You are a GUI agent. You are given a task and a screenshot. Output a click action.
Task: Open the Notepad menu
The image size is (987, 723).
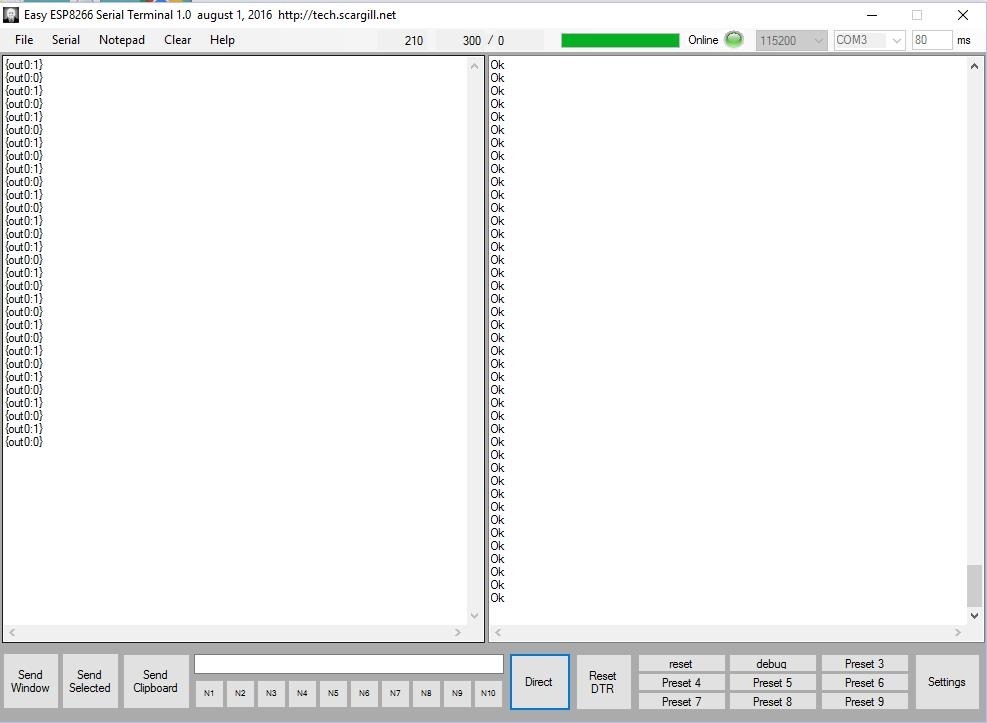click(x=122, y=40)
